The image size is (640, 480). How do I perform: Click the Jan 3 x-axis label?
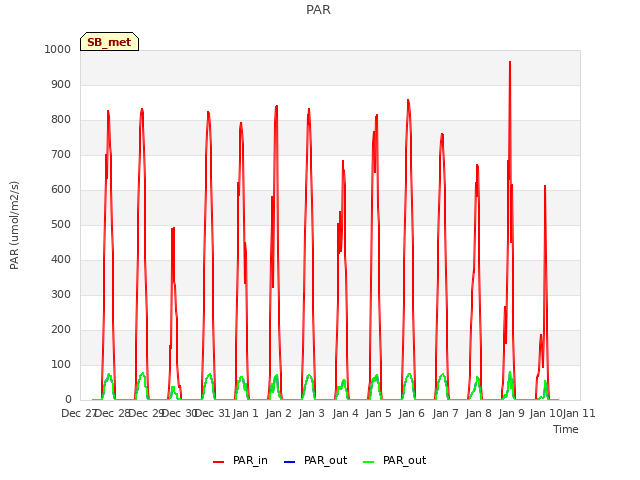pyautogui.click(x=312, y=413)
